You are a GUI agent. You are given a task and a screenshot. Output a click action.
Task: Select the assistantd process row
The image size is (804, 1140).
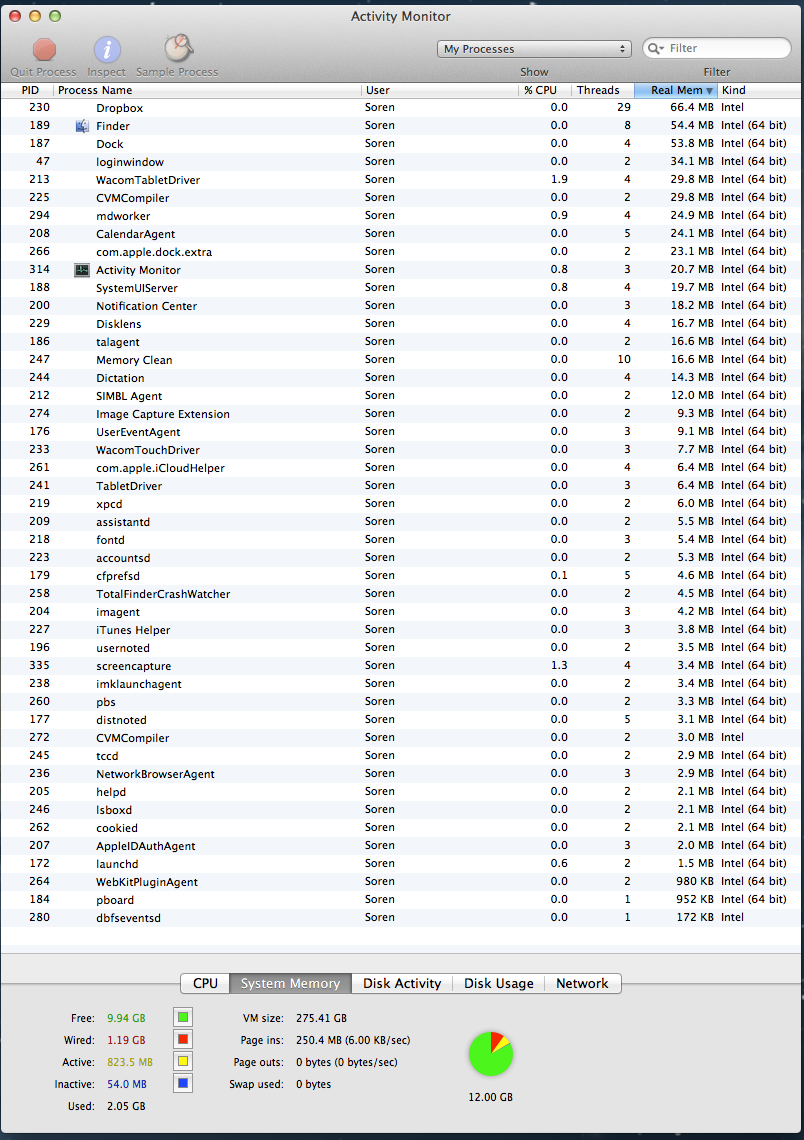[x=402, y=521]
